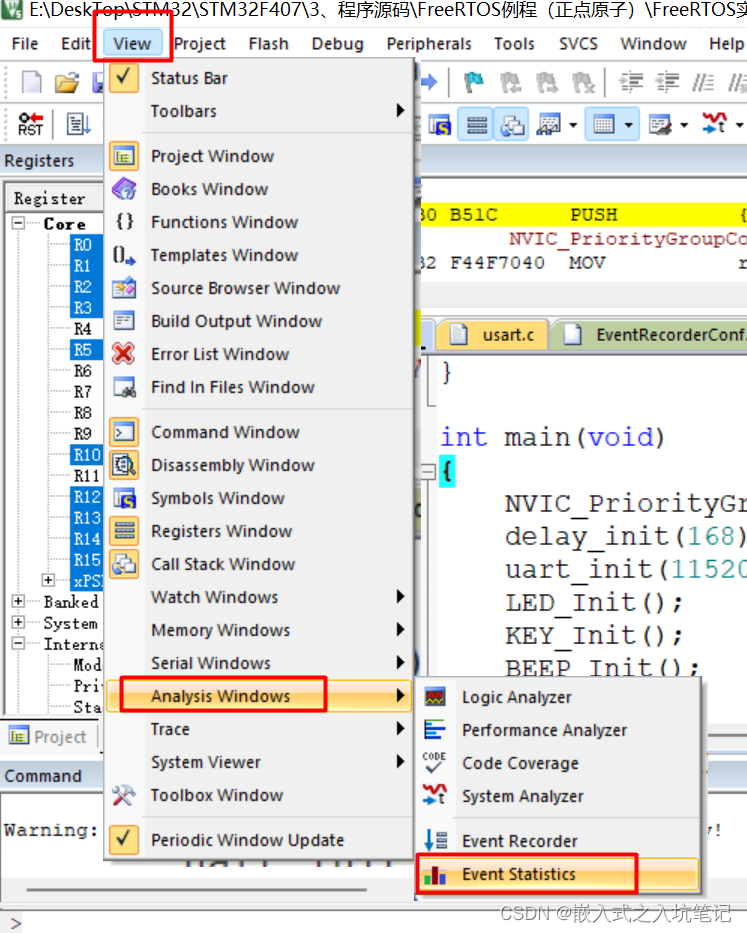Open Build Output Window

point(259,321)
